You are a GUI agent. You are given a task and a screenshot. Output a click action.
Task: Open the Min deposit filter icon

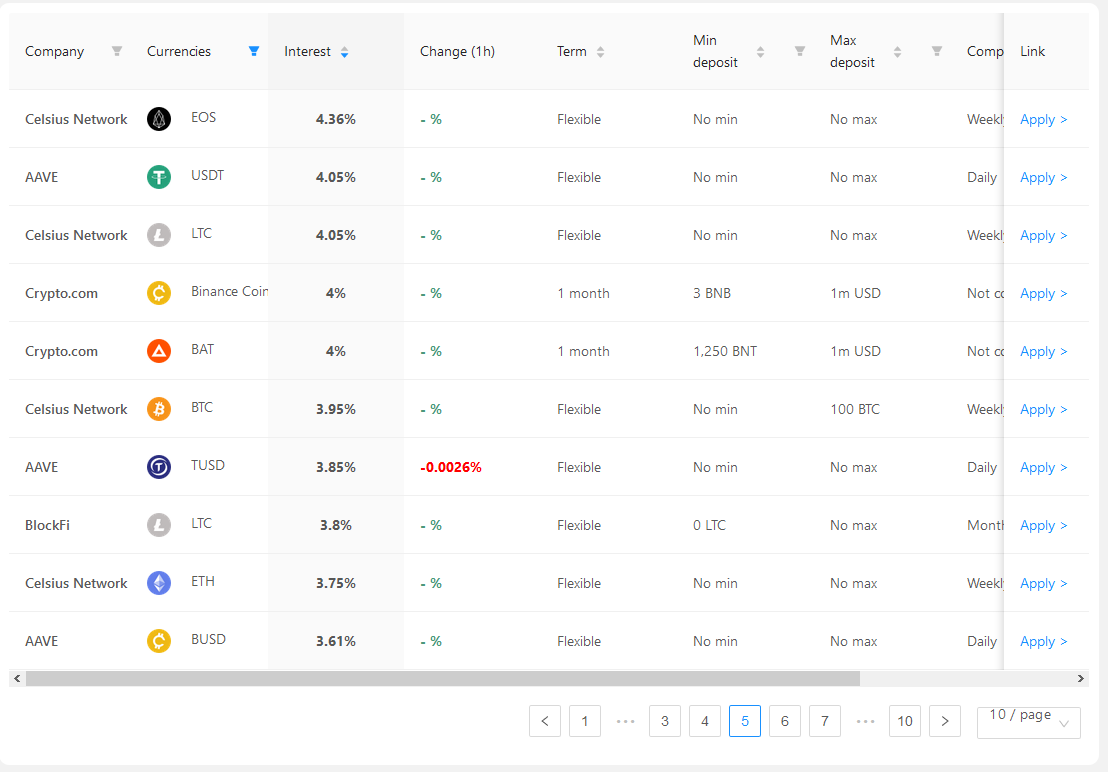[800, 51]
